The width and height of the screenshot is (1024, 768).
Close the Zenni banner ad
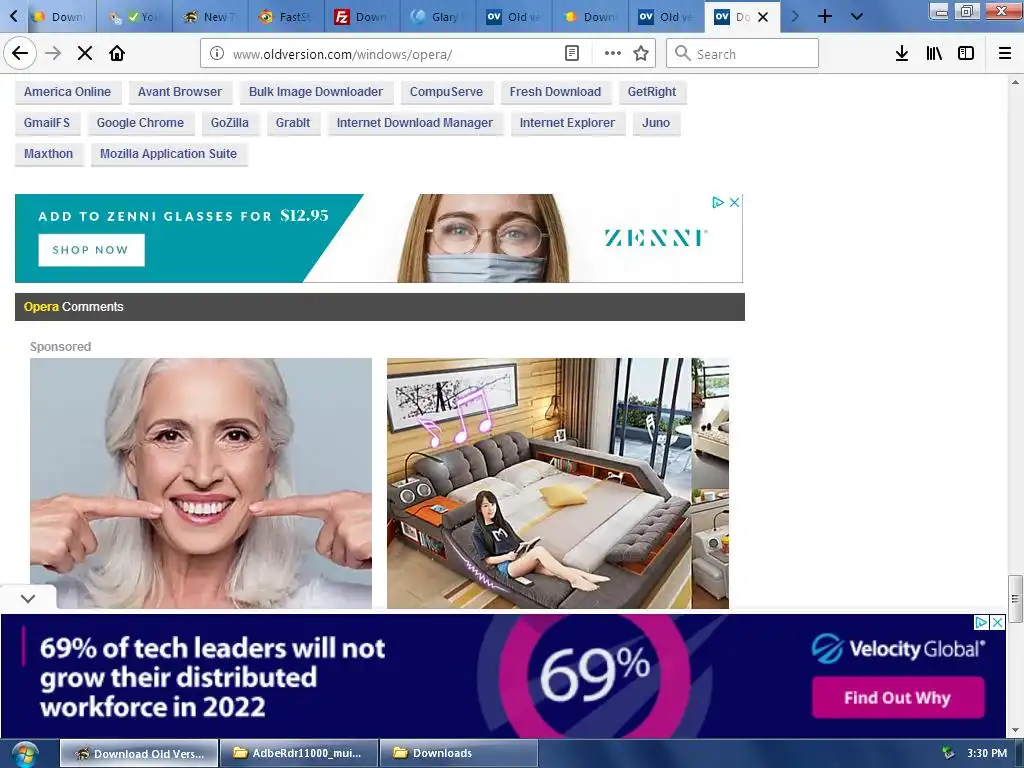tap(734, 202)
